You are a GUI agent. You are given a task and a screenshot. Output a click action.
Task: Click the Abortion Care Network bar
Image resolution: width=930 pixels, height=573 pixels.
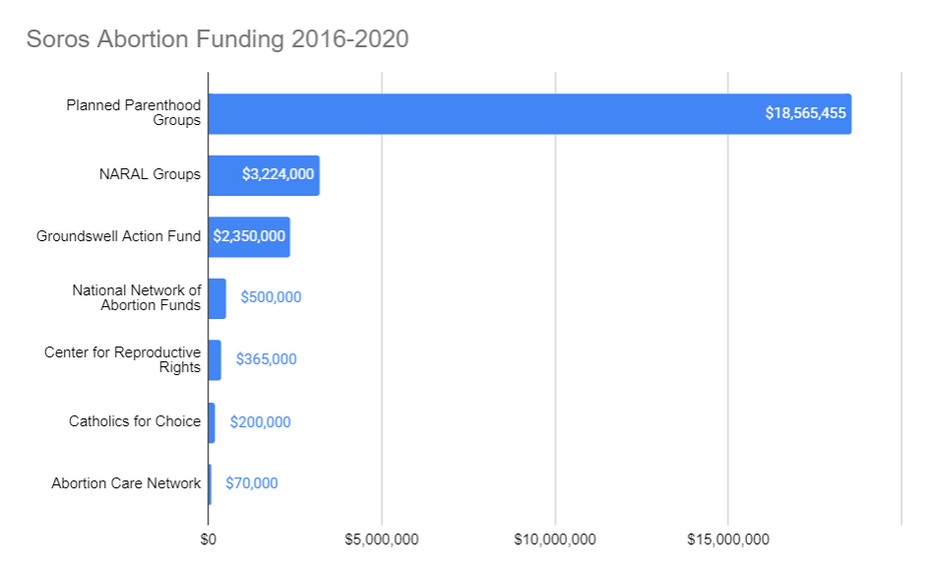click(x=209, y=484)
